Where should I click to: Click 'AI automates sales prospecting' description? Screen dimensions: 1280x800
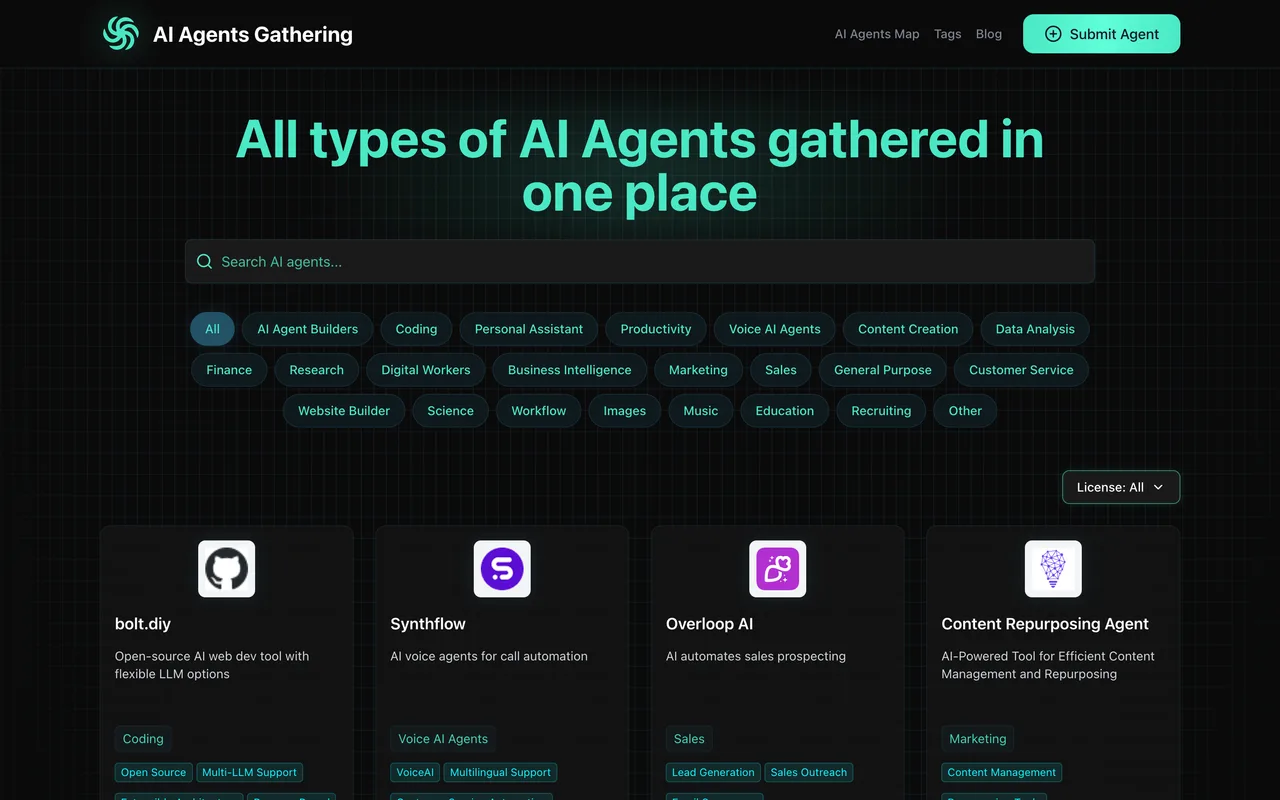756,656
